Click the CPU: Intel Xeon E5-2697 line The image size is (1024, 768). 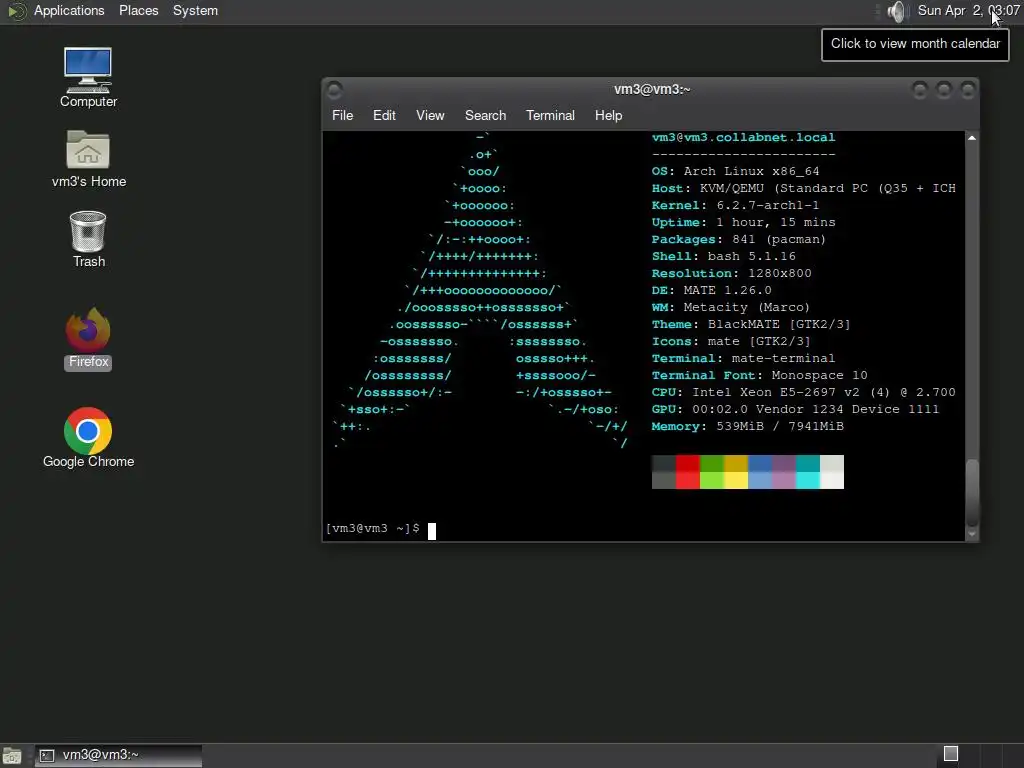click(x=803, y=392)
